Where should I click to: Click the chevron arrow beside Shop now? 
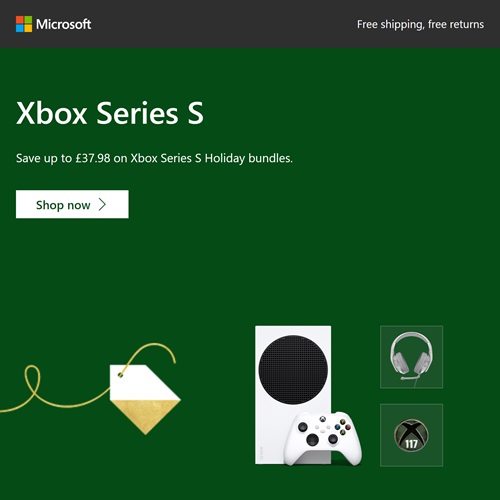point(102,204)
